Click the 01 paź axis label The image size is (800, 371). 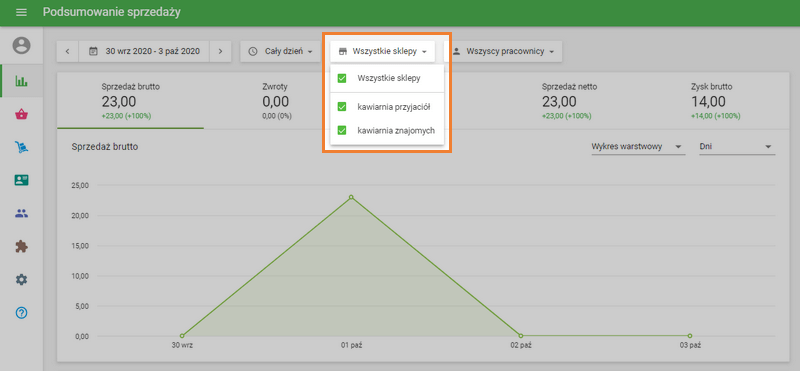[x=352, y=345]
